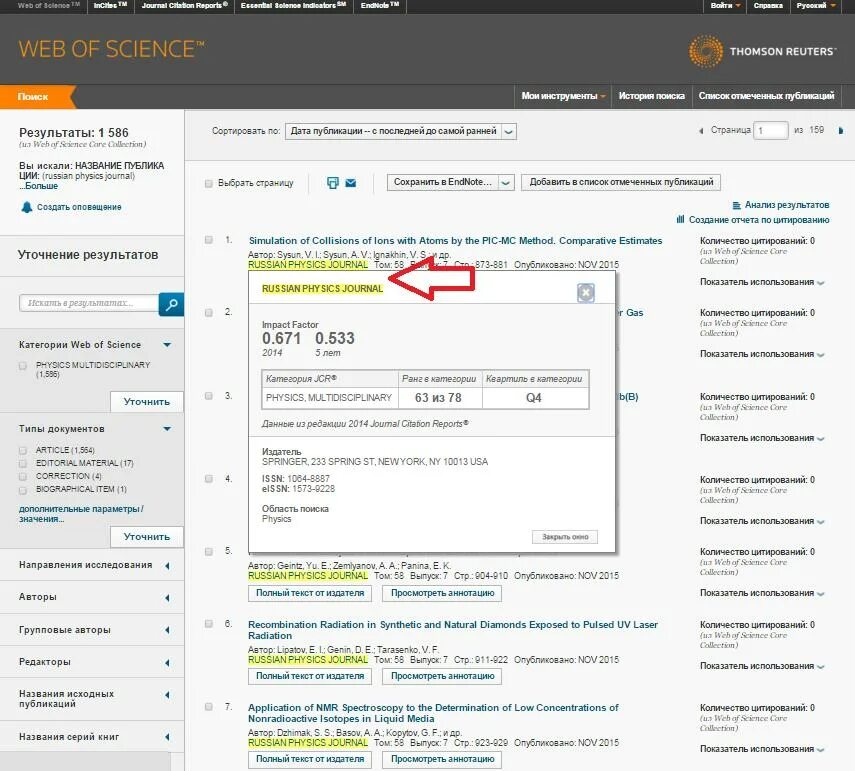Click the Анализ результатов icon link

(x=737, y=206)
